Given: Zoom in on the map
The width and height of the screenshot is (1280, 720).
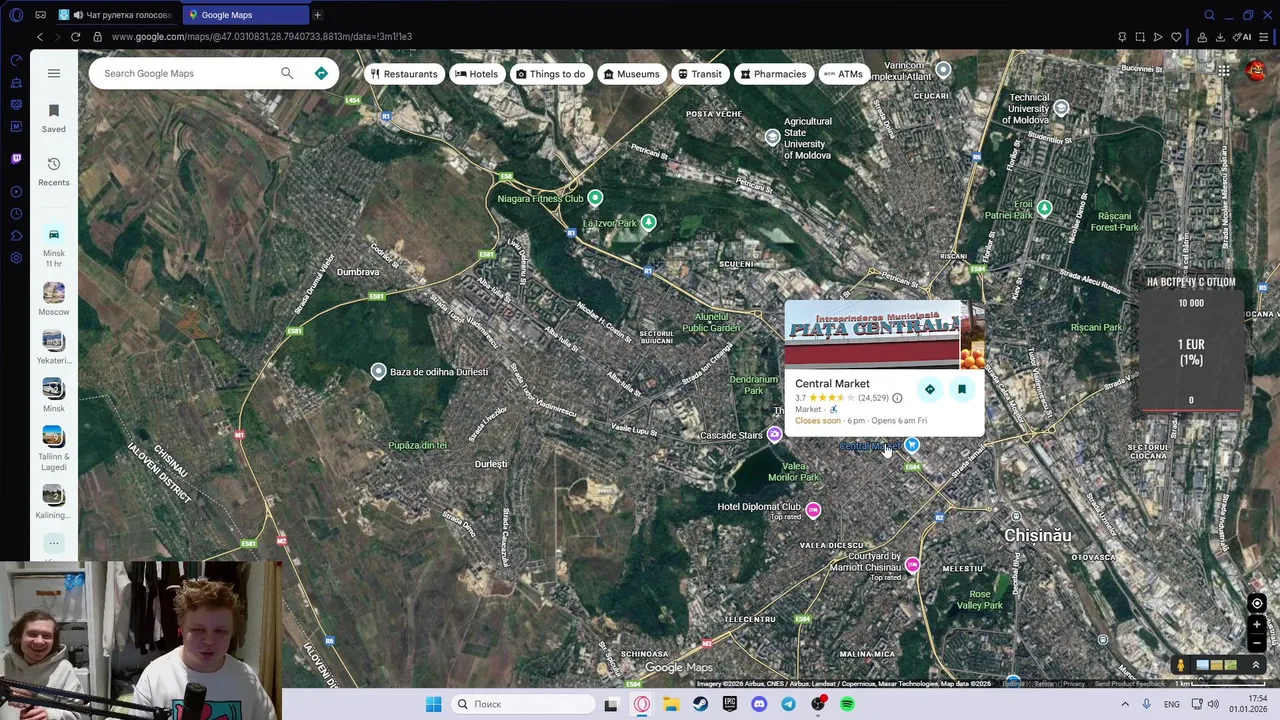Looking at the screenshot, I should (1257, 625).
